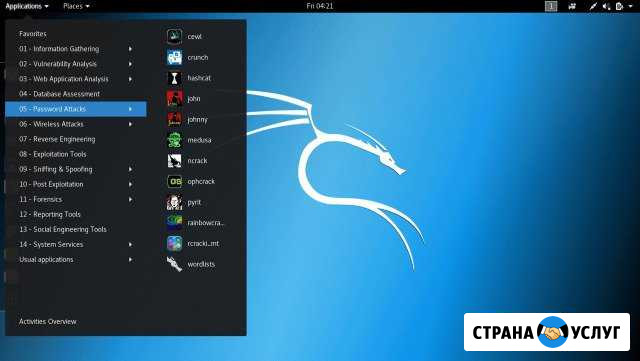
Task: Click the wordlists icon
Action: 175,264
